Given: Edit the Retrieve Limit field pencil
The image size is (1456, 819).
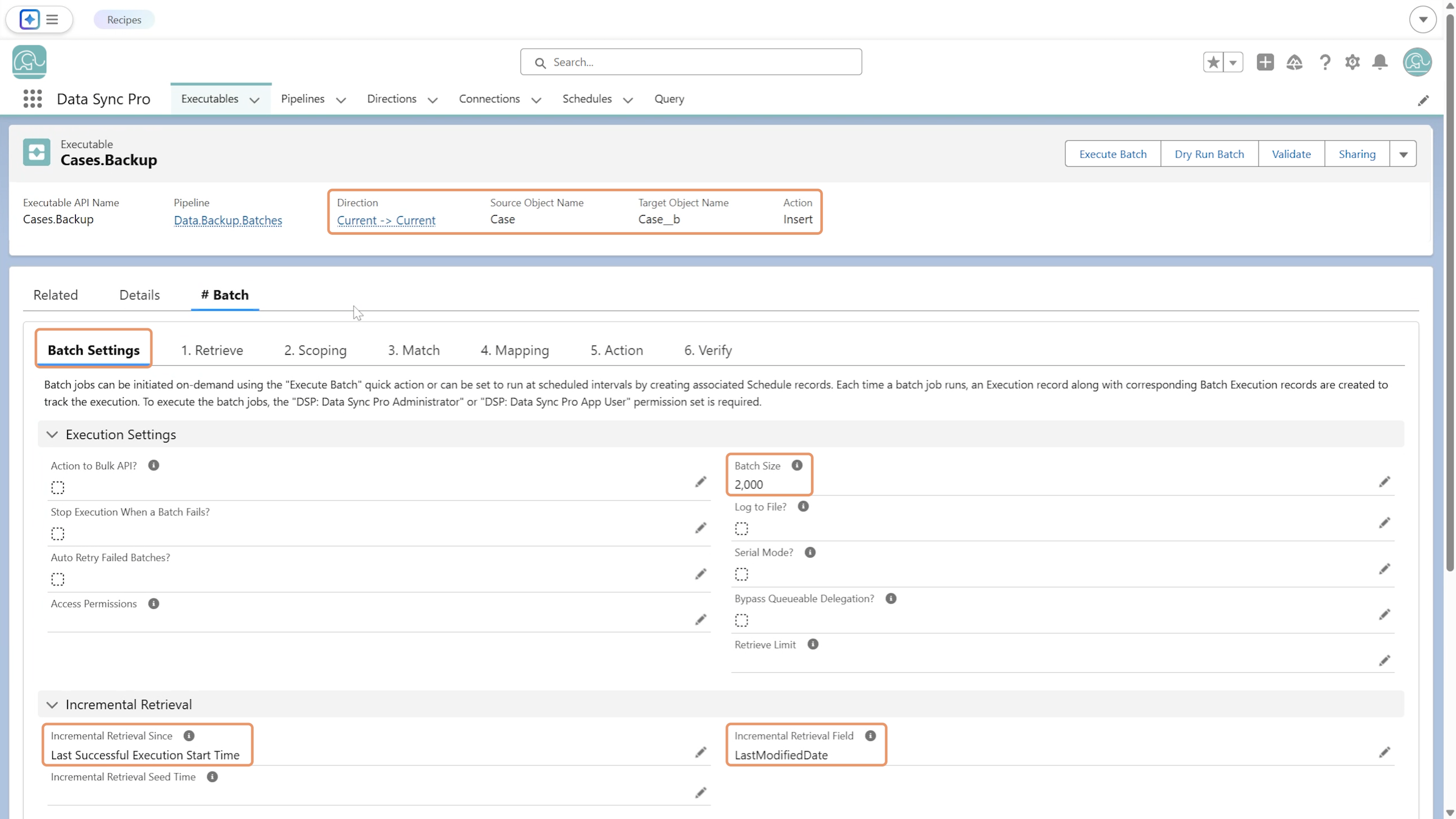Looking at the screenshot, I should click(x=1384, y=660).
